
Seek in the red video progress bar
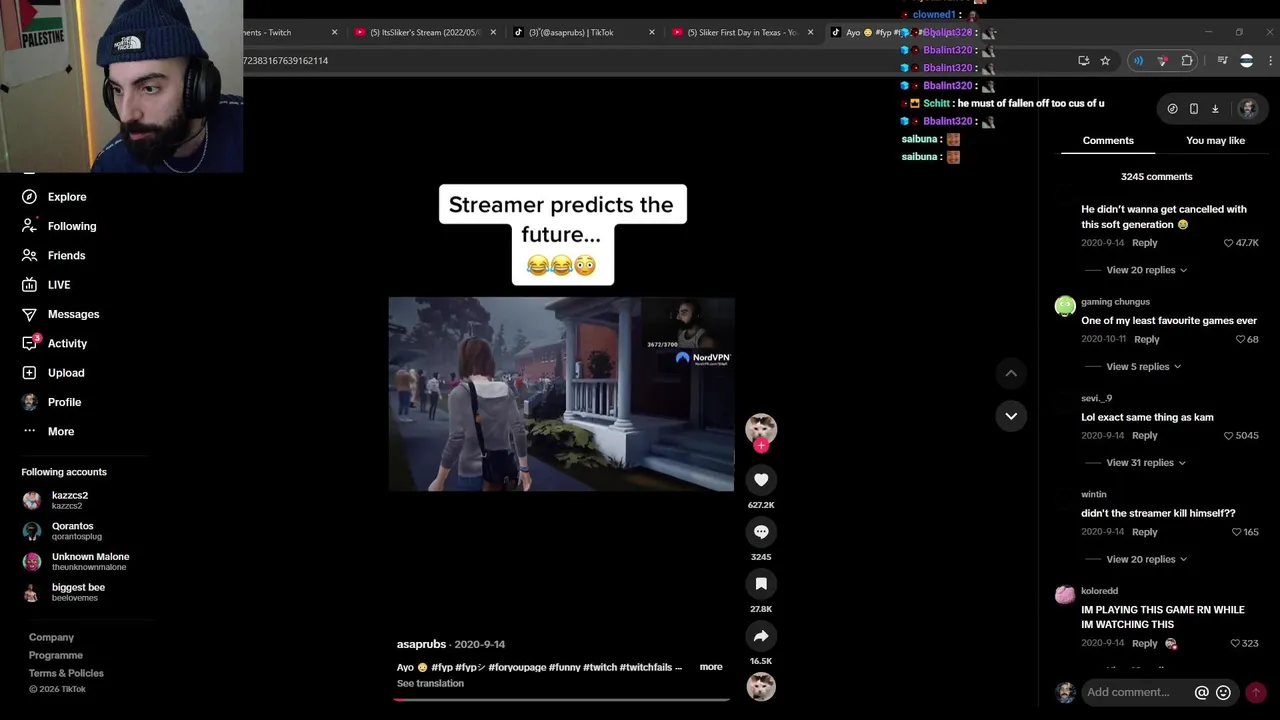click(x=561, y=699)
